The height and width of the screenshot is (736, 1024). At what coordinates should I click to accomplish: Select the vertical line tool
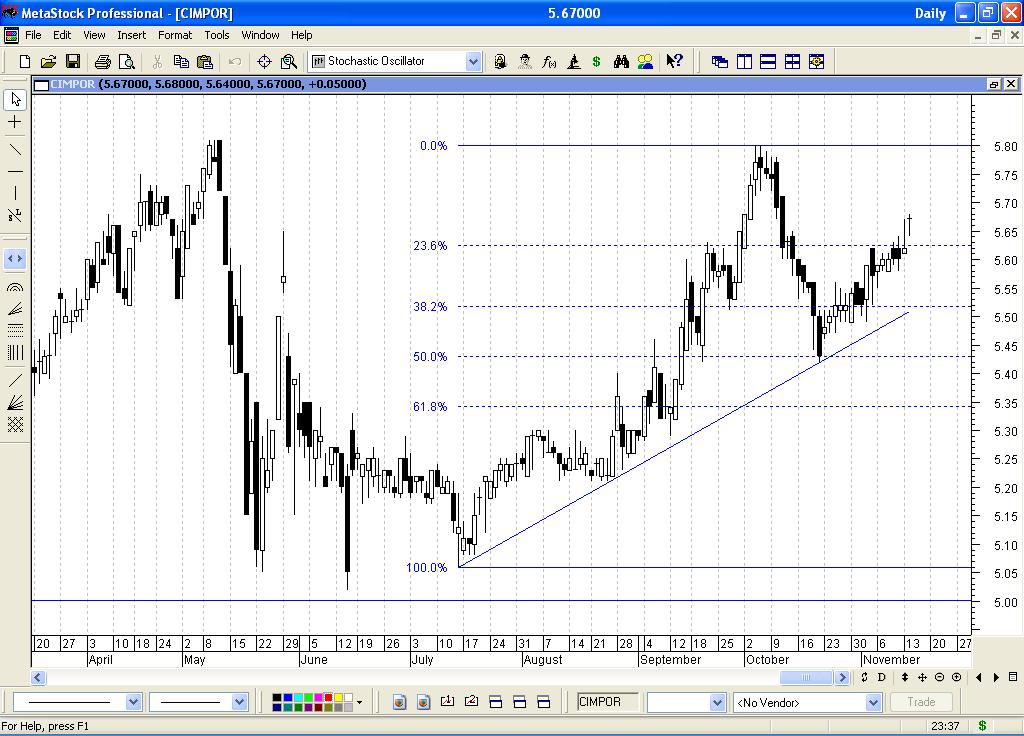point(15,193)
